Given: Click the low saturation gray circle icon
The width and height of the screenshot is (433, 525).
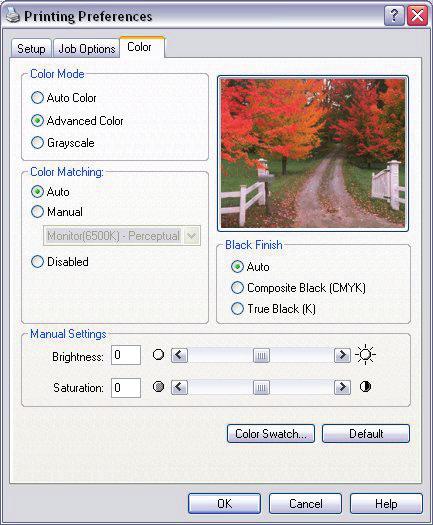Looking at the screenshot, I should coord(158,387).
